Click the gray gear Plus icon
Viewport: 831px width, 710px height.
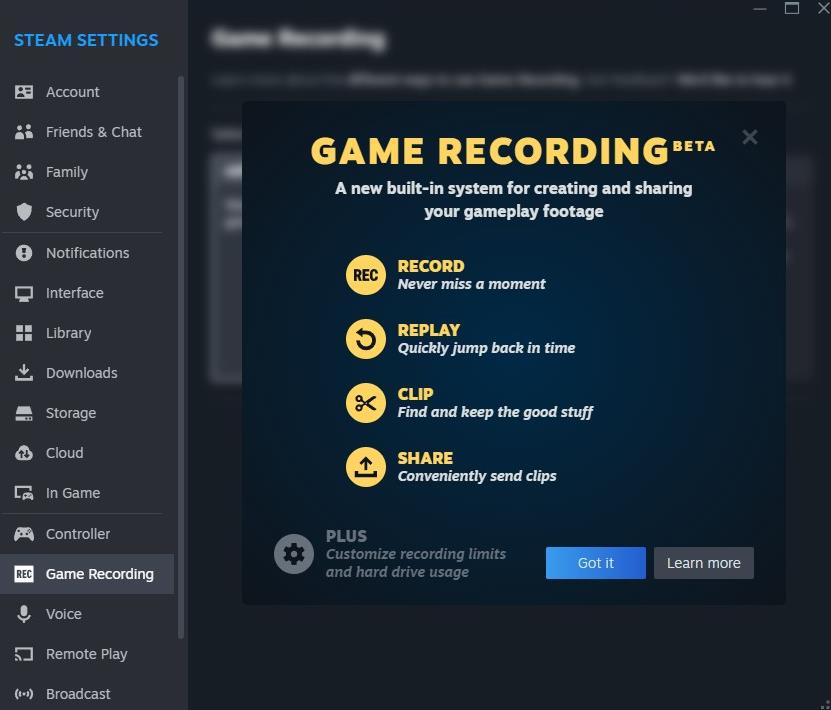[x=294, y=555]
